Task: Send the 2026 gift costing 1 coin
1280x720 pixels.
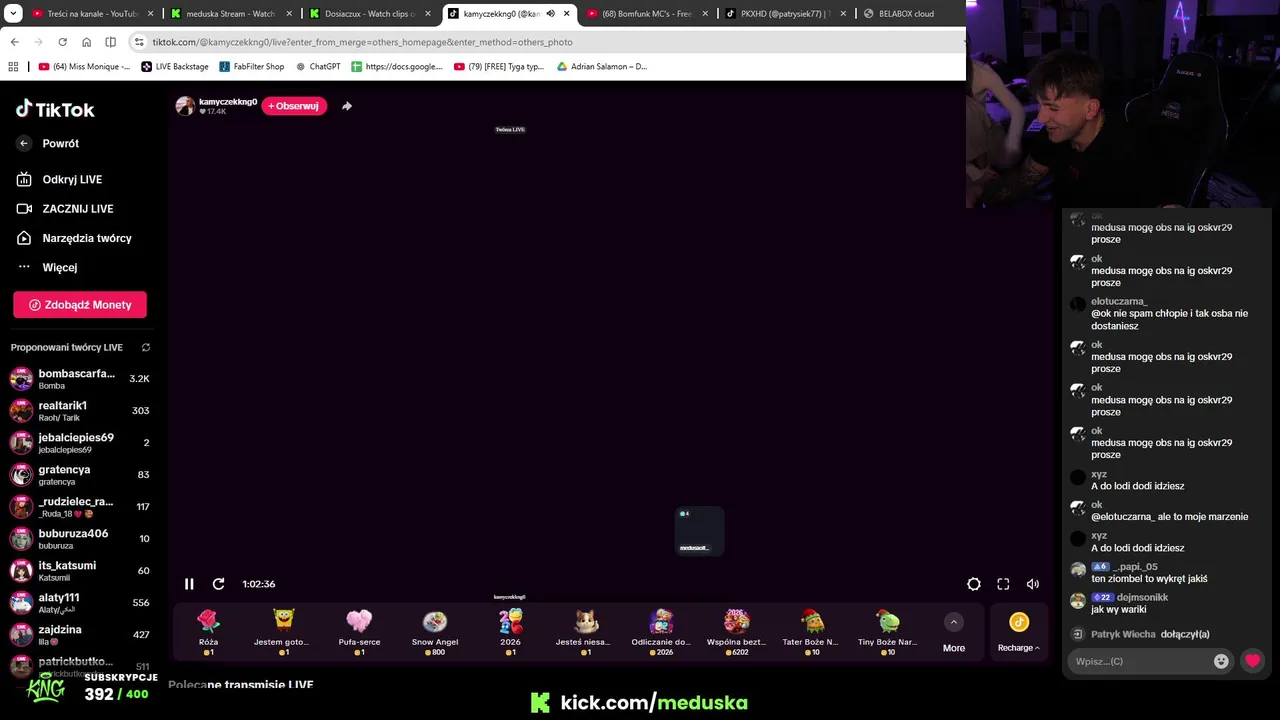Action: (x=510, y=632)
